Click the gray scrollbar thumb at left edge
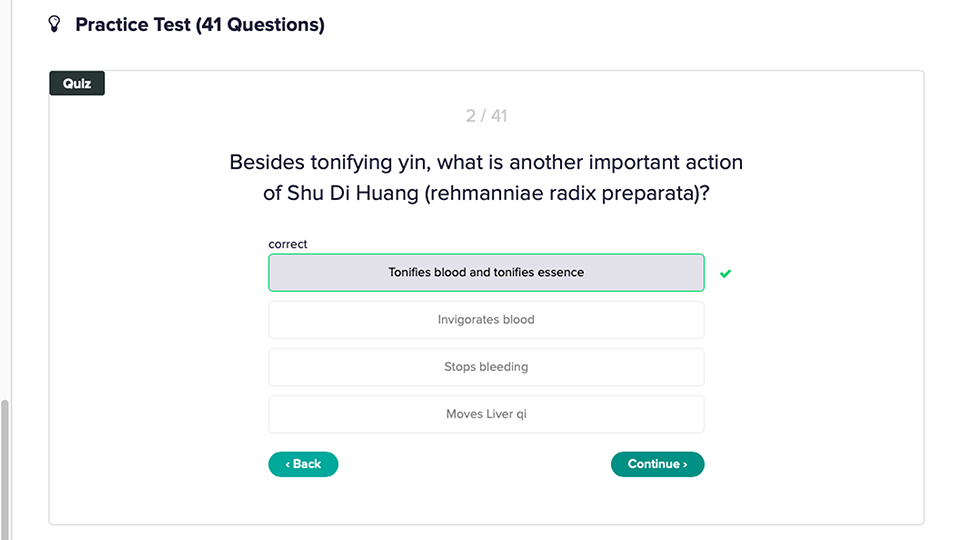 point(5,470)
